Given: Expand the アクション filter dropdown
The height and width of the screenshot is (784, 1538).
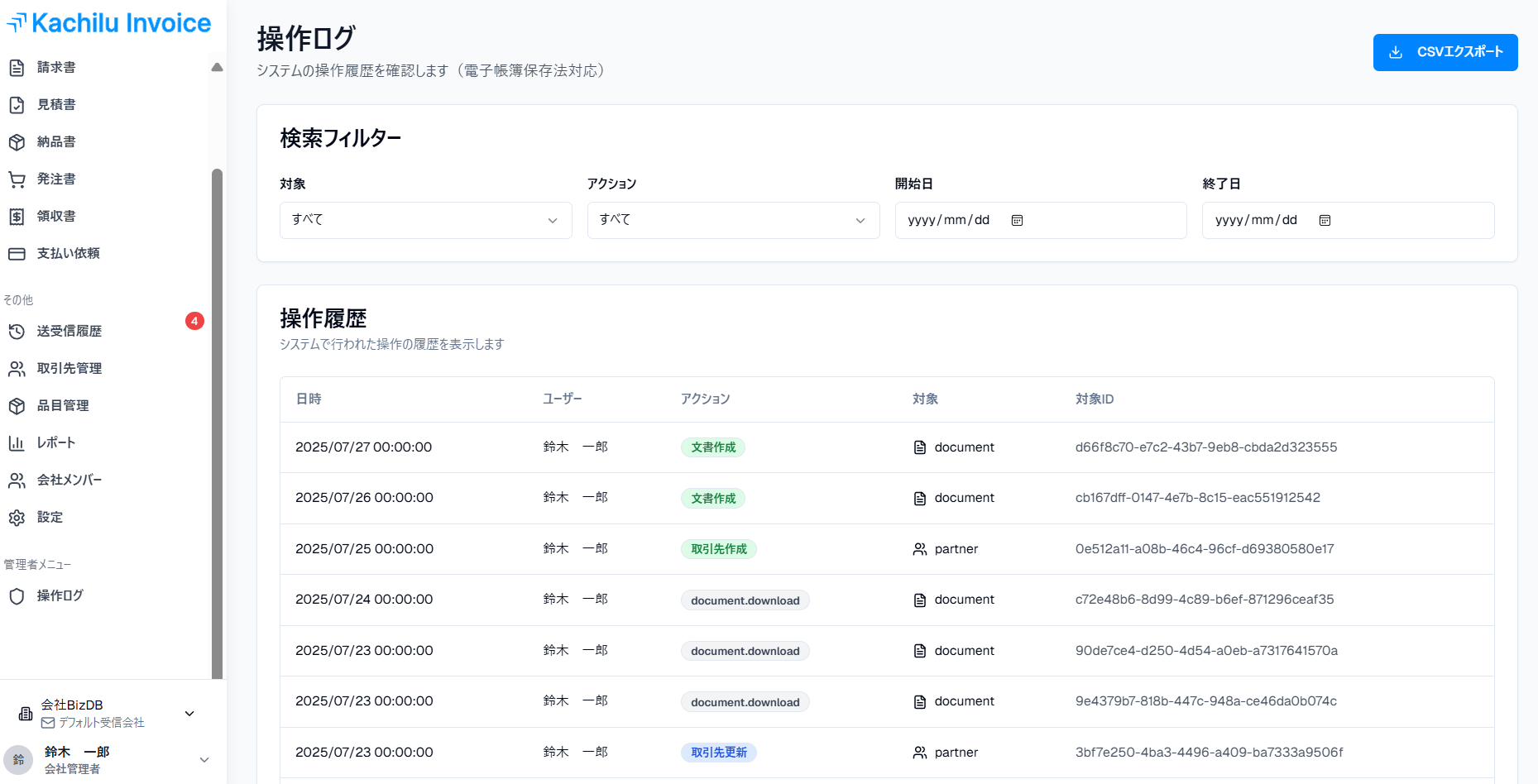Looking at the screenshot, I should [x=733, y=220].
